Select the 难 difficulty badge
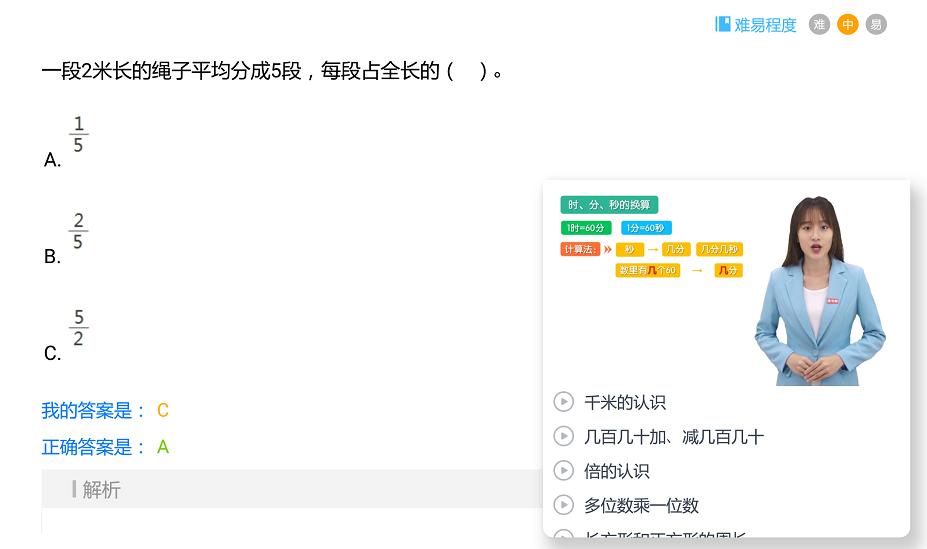This screenshot has height=549, width=927. coord(819,25)
